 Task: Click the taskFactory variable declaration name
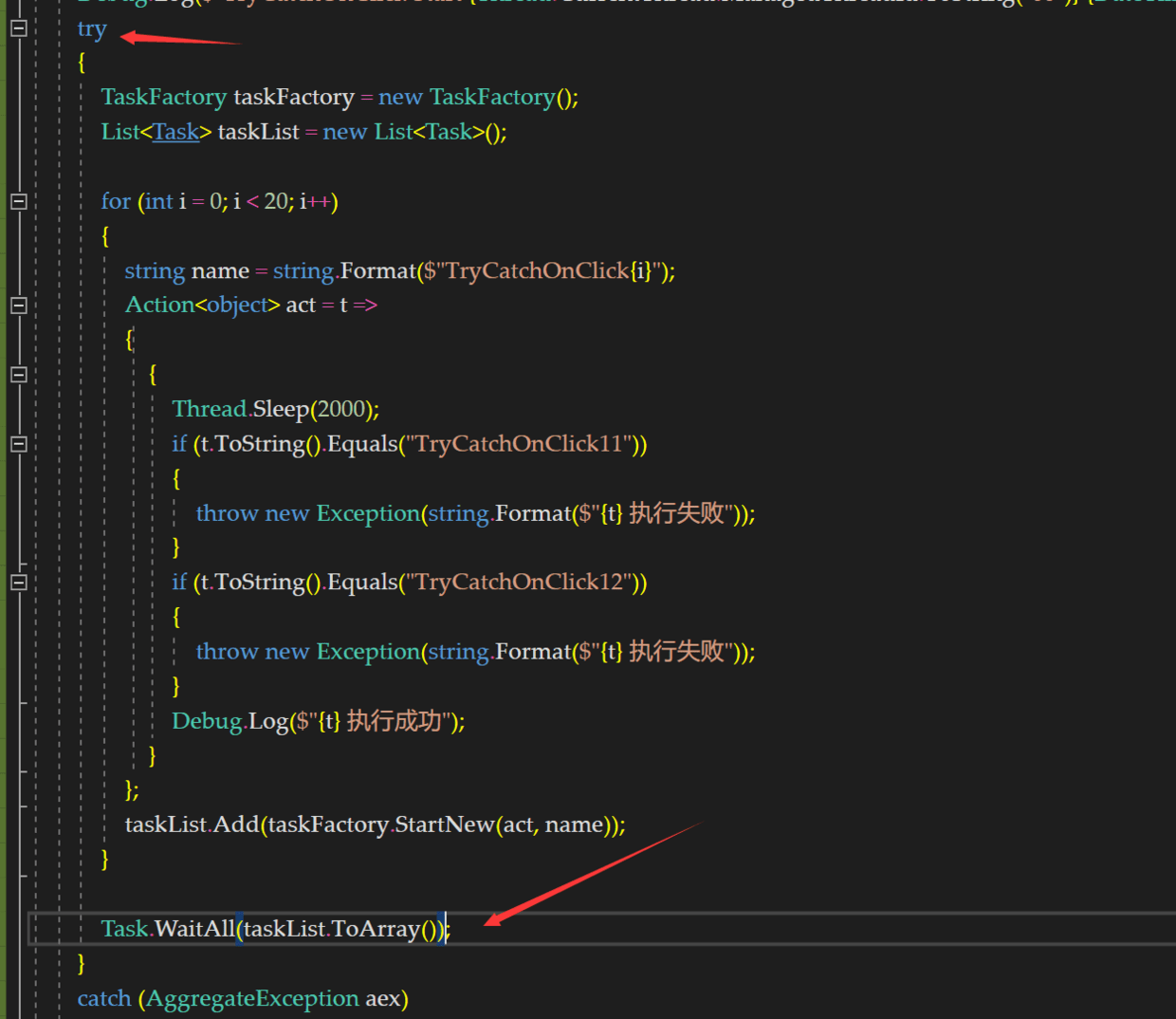[293, 97]
